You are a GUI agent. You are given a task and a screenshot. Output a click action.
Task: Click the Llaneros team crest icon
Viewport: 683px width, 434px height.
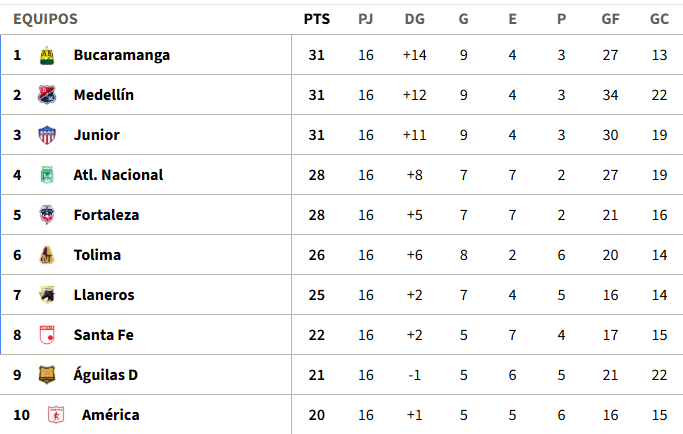[46, 295]
